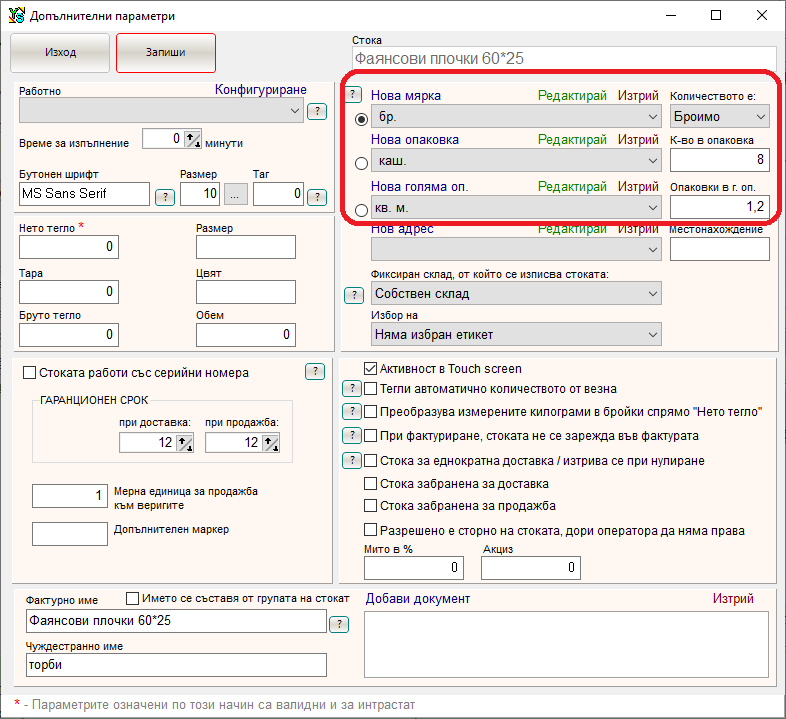This screenshot has width=786, height=719.
Task: Click the Запиши button
Action: click(x=166, y=53)
